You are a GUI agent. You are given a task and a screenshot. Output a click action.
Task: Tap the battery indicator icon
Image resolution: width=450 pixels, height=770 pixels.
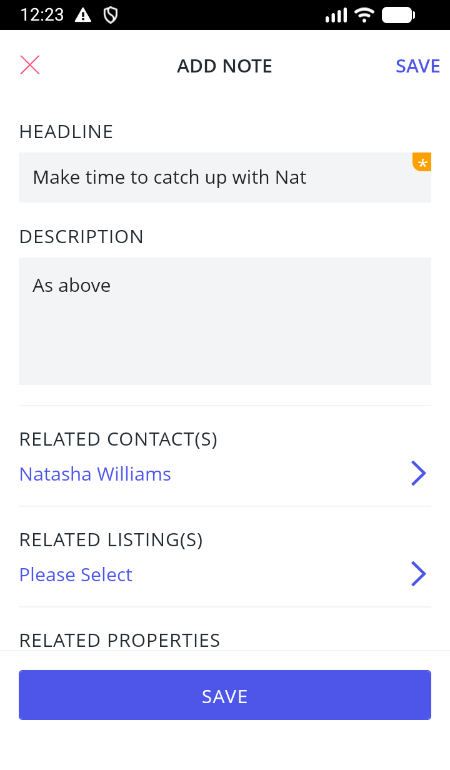pos(398,15)
